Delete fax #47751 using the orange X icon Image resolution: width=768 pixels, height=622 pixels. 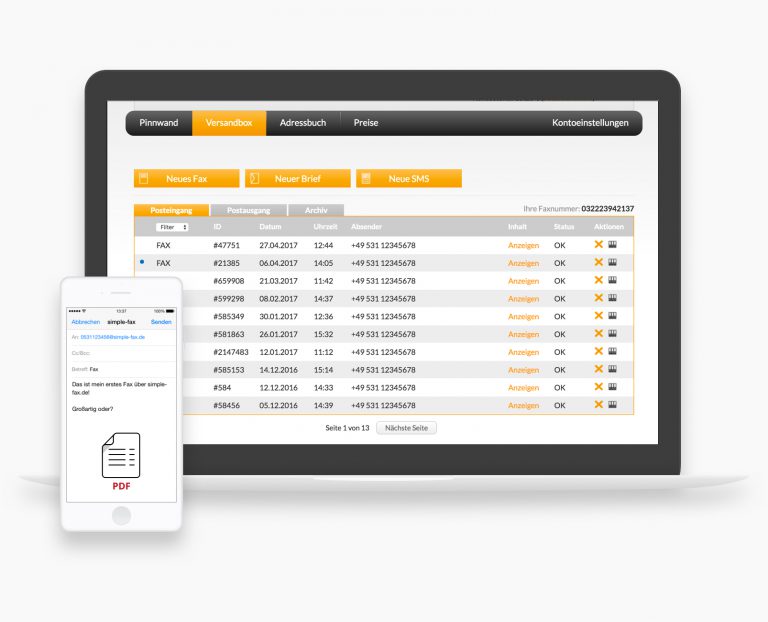pos(598,244)
